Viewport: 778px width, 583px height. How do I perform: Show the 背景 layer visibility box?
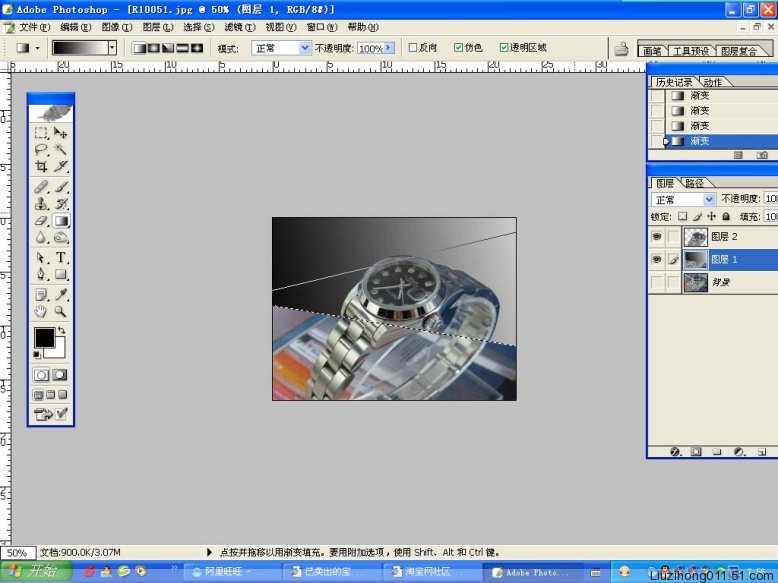(x=657, y=282)
